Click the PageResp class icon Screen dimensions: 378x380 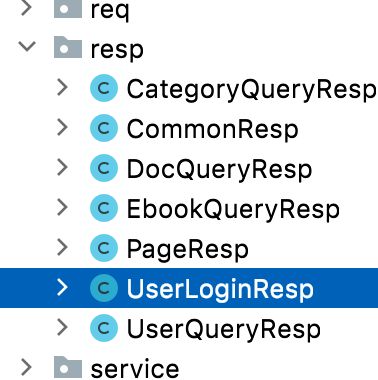104,248
